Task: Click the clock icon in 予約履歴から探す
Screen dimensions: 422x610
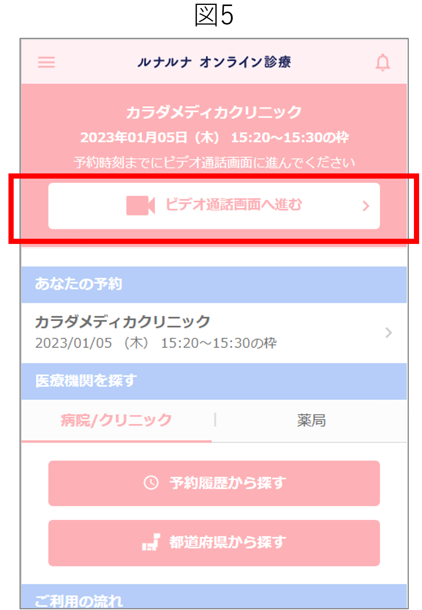Action: tap(151, 483)
